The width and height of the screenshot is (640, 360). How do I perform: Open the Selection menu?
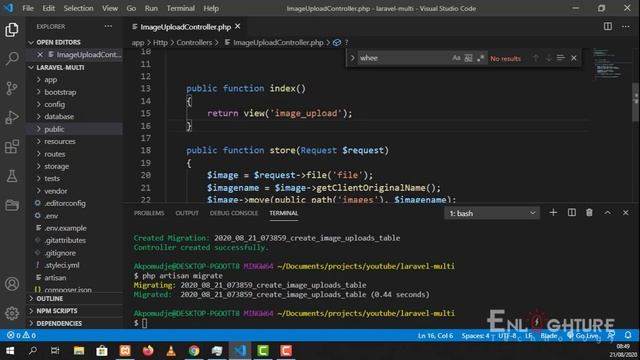coord(78,8)
